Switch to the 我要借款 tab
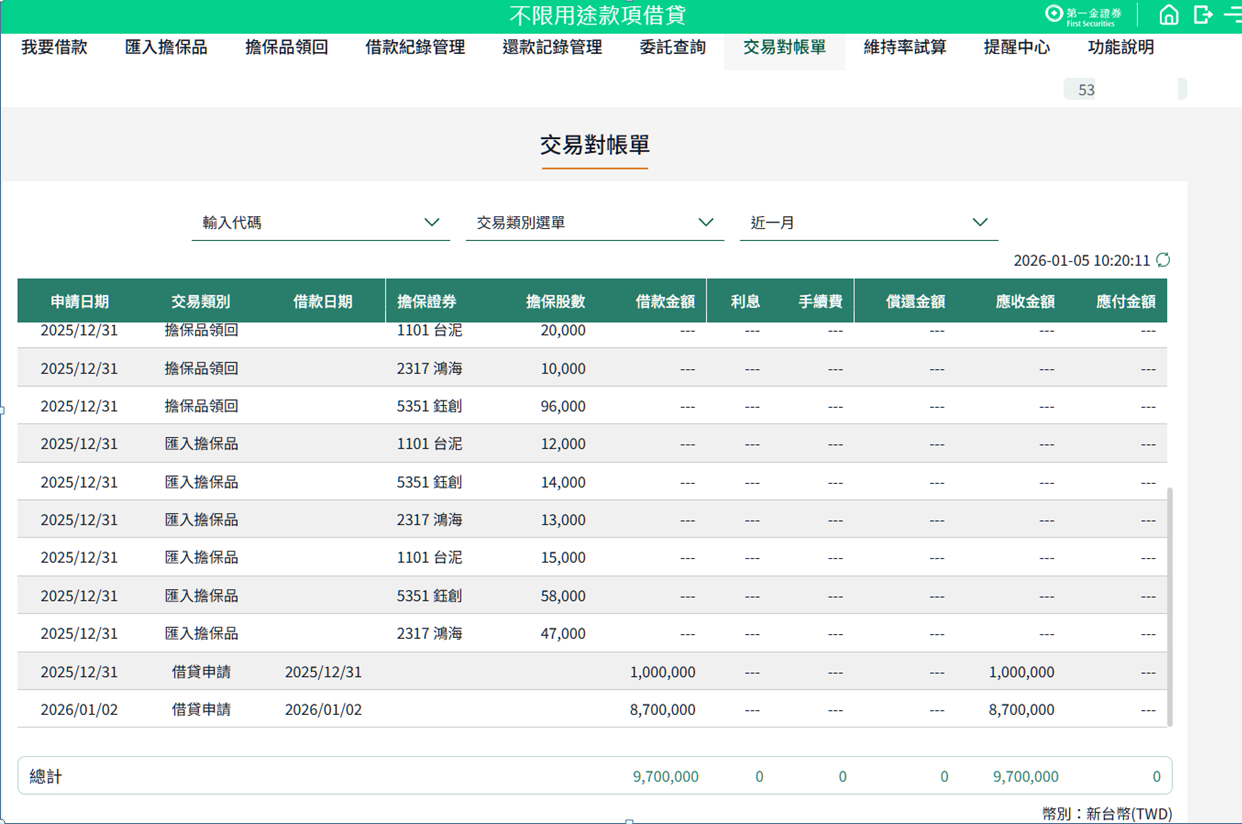Image resolution: width=1242 pixels, height=824 pixels. click(54, 47)
